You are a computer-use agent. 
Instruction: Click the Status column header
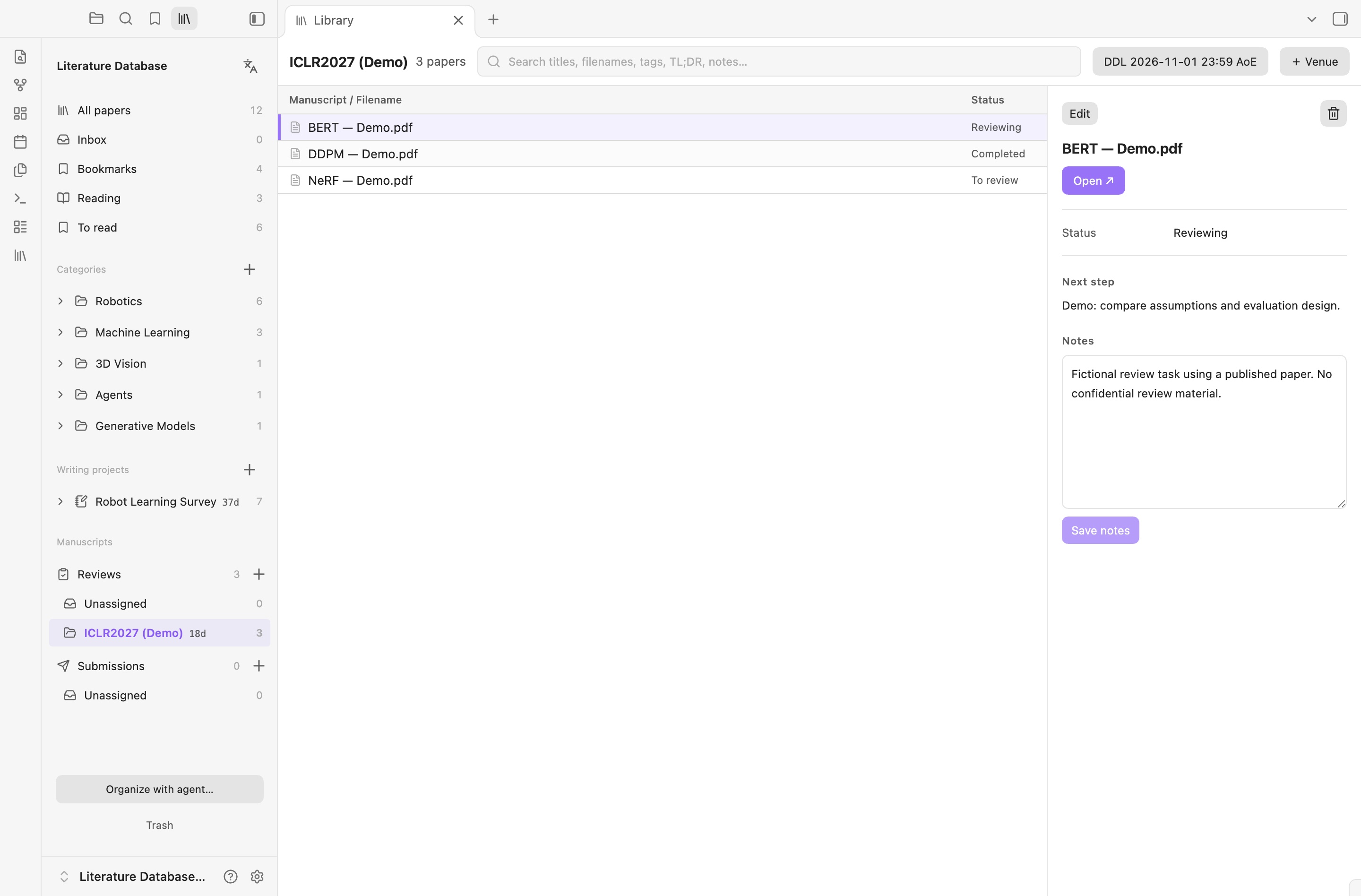tap(988, 100)
